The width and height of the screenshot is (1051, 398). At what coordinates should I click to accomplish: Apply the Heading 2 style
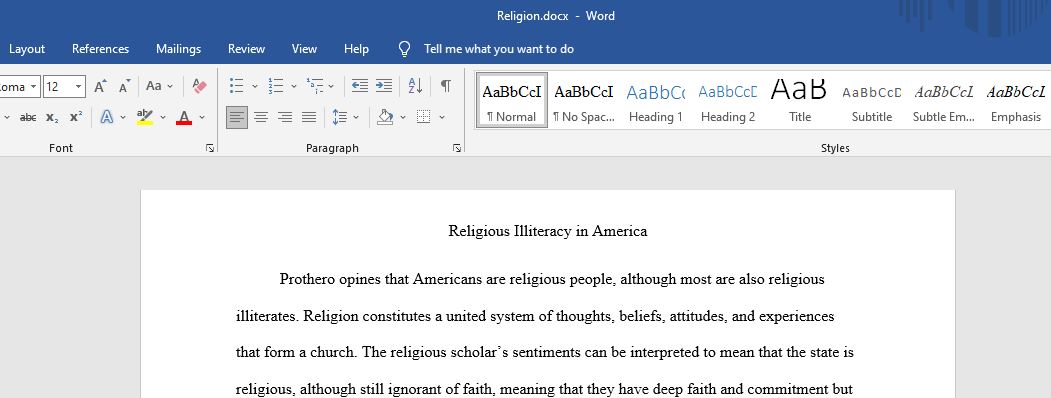[728, 100]
